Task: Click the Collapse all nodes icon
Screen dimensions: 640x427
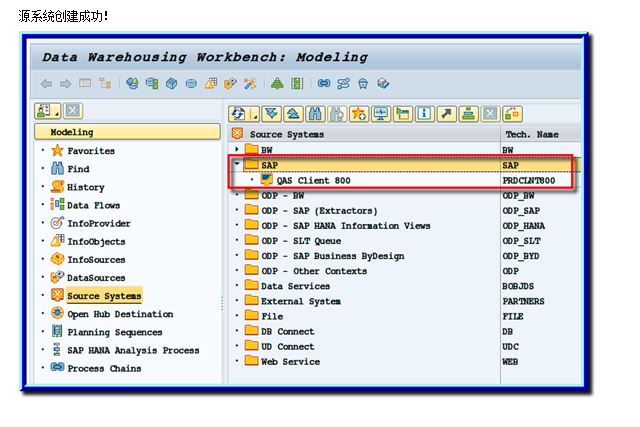Action: coord(293,114)
